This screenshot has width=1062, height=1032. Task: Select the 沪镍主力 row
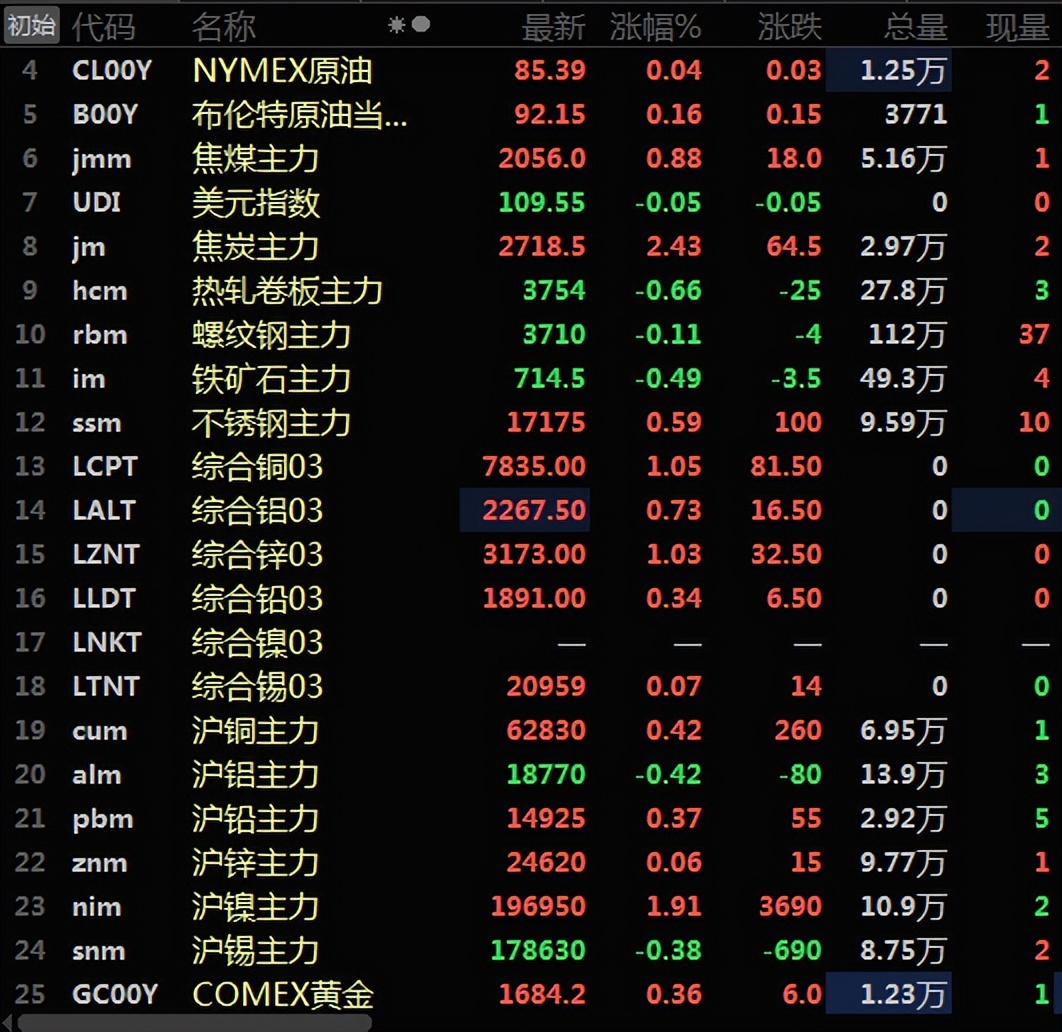tap(531, 906)
